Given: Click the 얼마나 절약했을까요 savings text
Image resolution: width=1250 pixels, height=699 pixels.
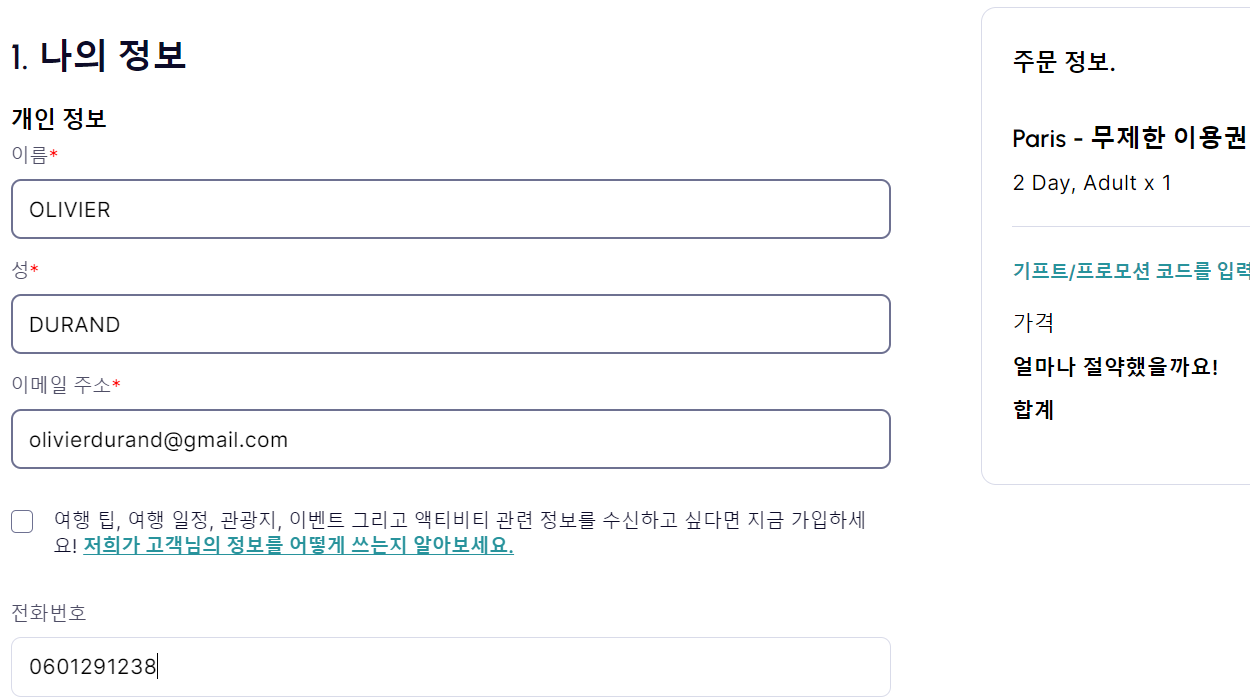Looking at the screenshot, I should coord(1115,366).
